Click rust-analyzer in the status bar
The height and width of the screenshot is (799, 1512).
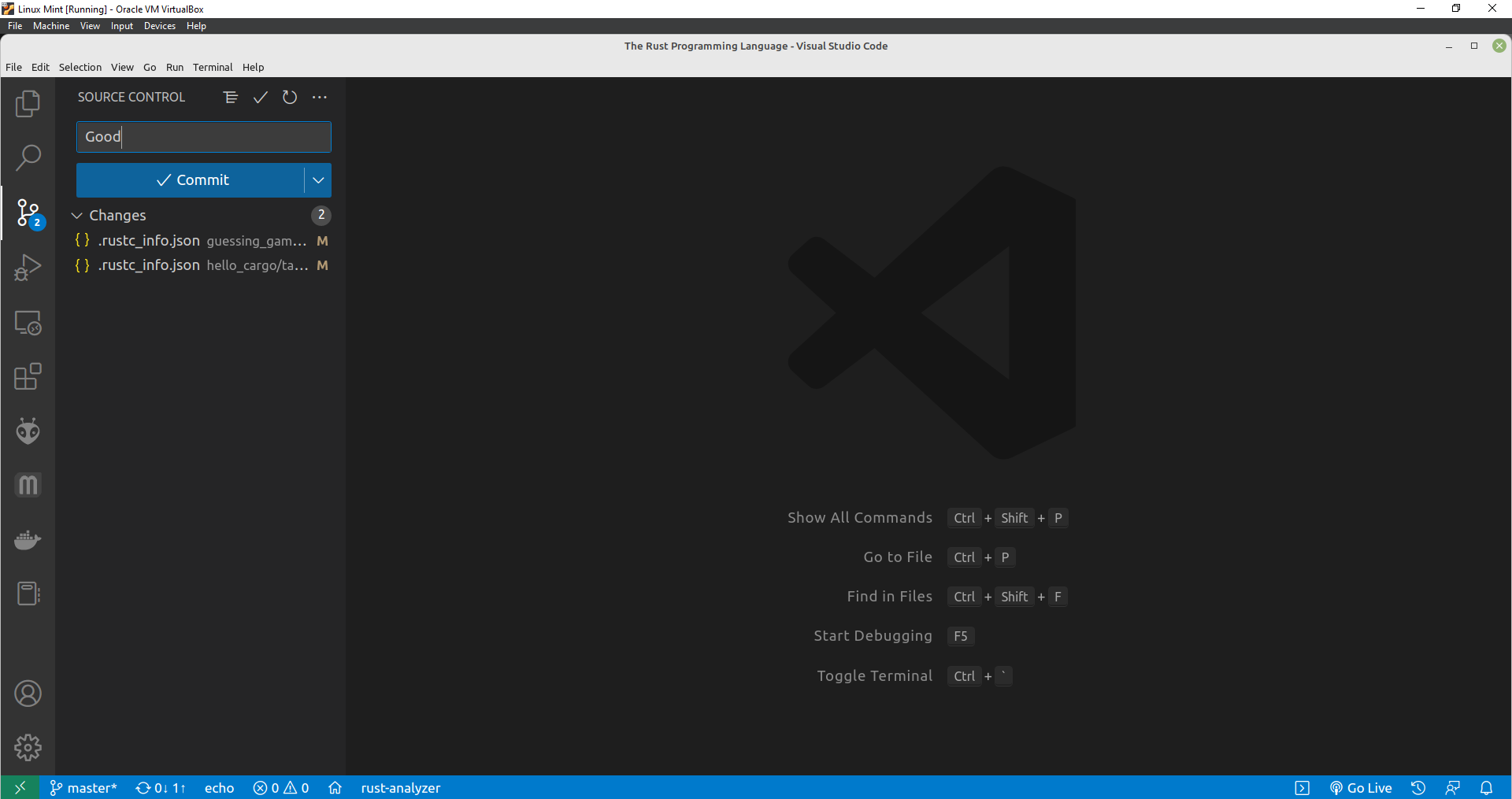[x=400, y=787]
